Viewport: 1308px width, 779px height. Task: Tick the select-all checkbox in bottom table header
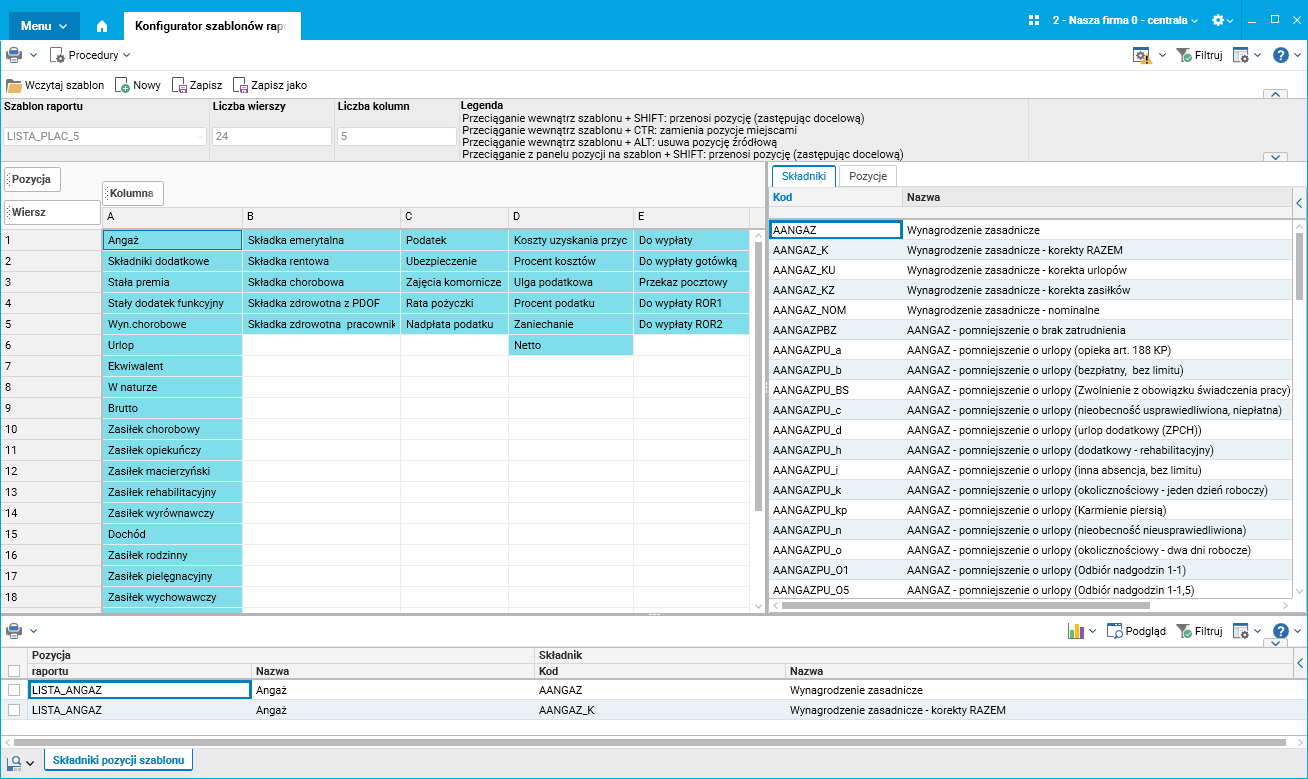(14, 671)
